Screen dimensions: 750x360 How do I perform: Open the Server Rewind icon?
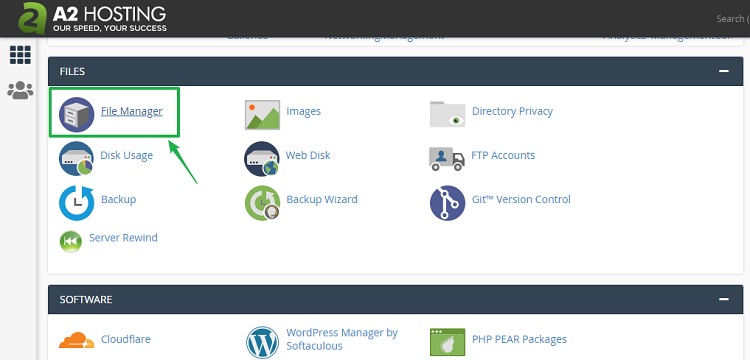71,241
